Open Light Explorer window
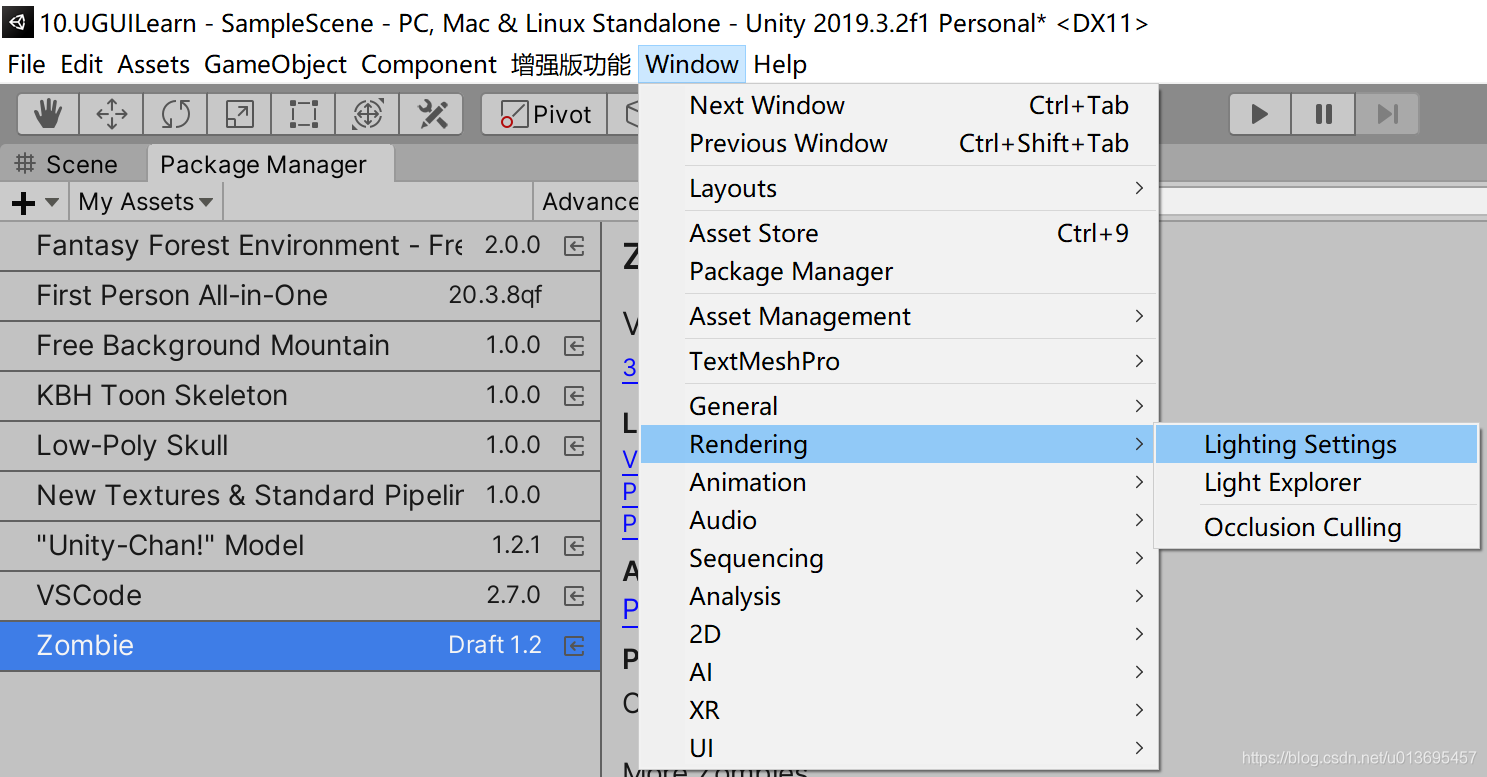Viewport: 1487px width, 777px height. click(1316, 482)
